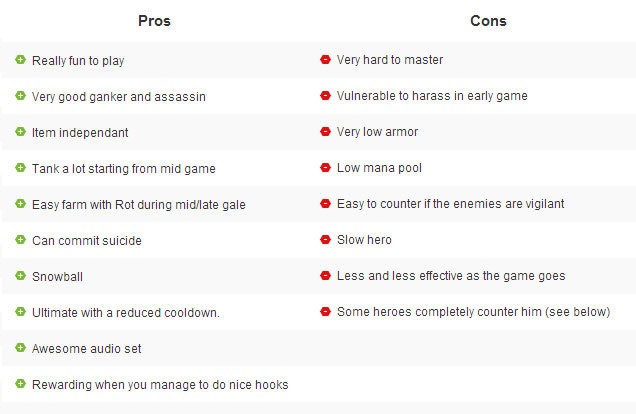Viewport: 636px width, 414px height.
Task: Click 'Easy farm with Rot during mid/late gale' text
Action: click(138, 204)
